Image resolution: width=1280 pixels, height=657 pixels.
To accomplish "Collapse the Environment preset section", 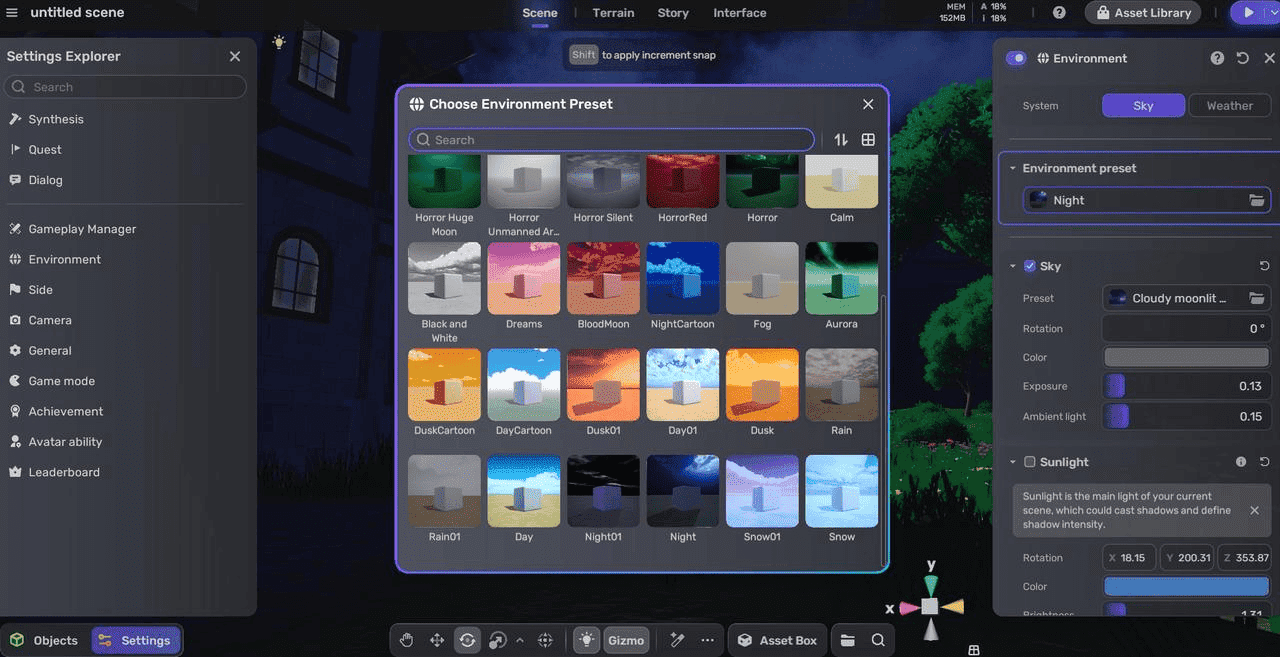I will pyautogui.click(x=1013, y=168).
